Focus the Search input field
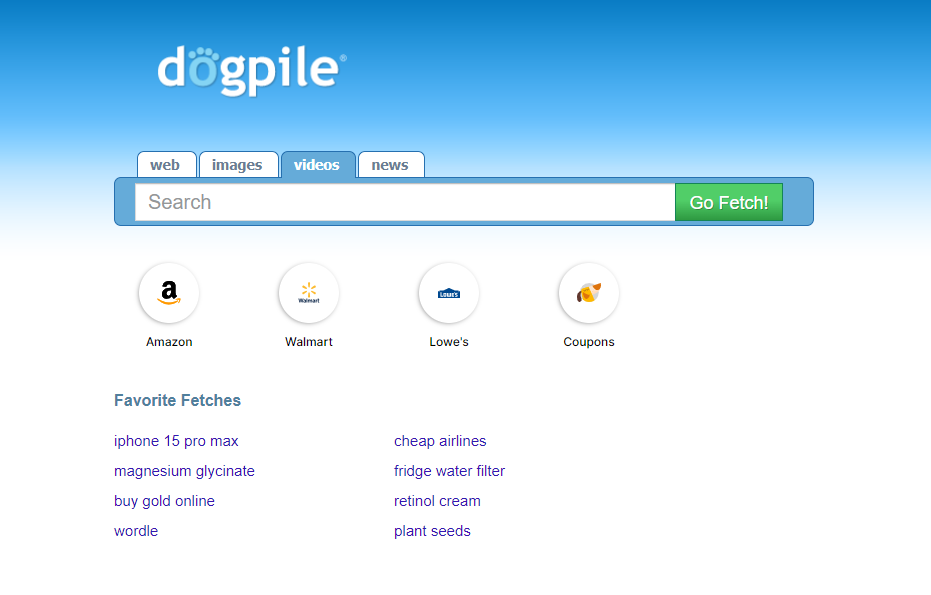Viewport: 931px width, 595px height. (x=405, y=202)
